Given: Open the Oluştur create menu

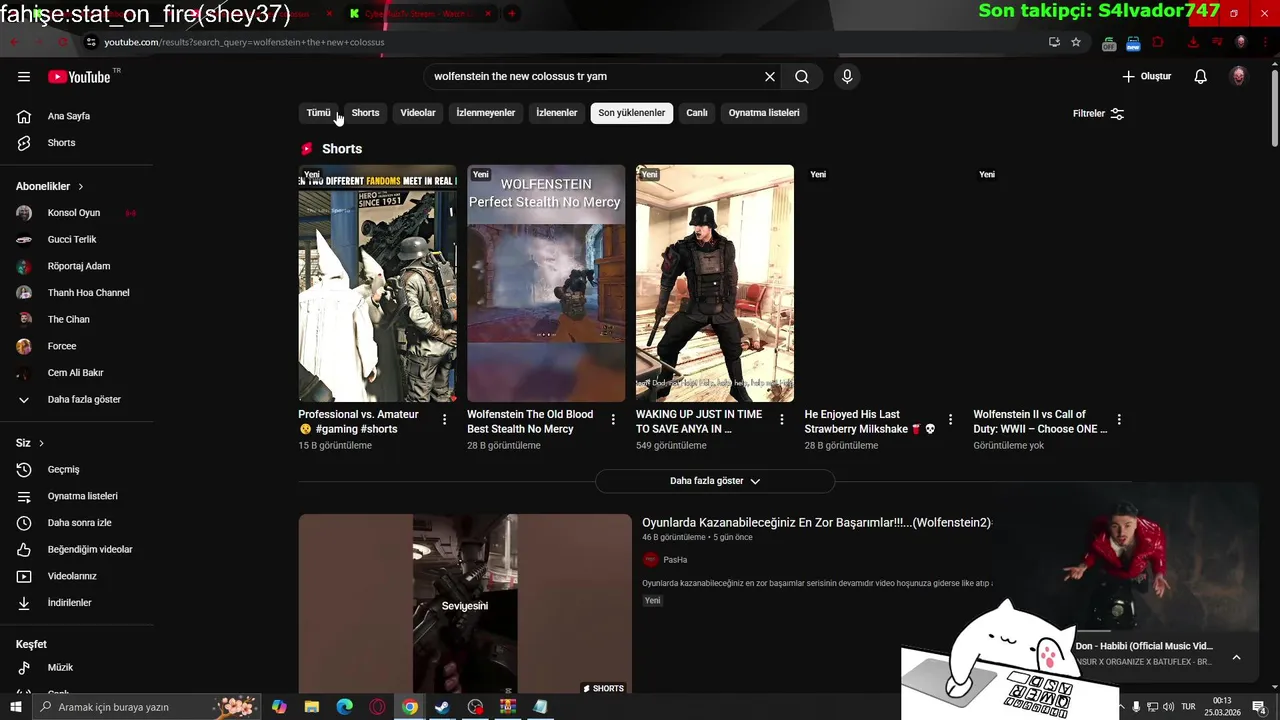Looking at the screenshot, I should pyautogui.click(x=1146, y=77).
